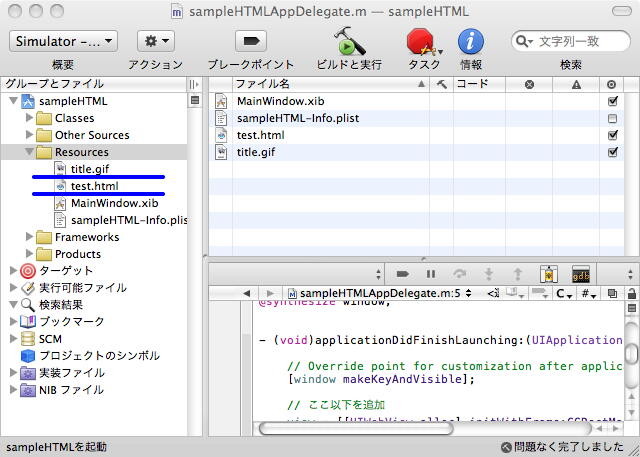Expand the Other Sources folder

(29, 135)
